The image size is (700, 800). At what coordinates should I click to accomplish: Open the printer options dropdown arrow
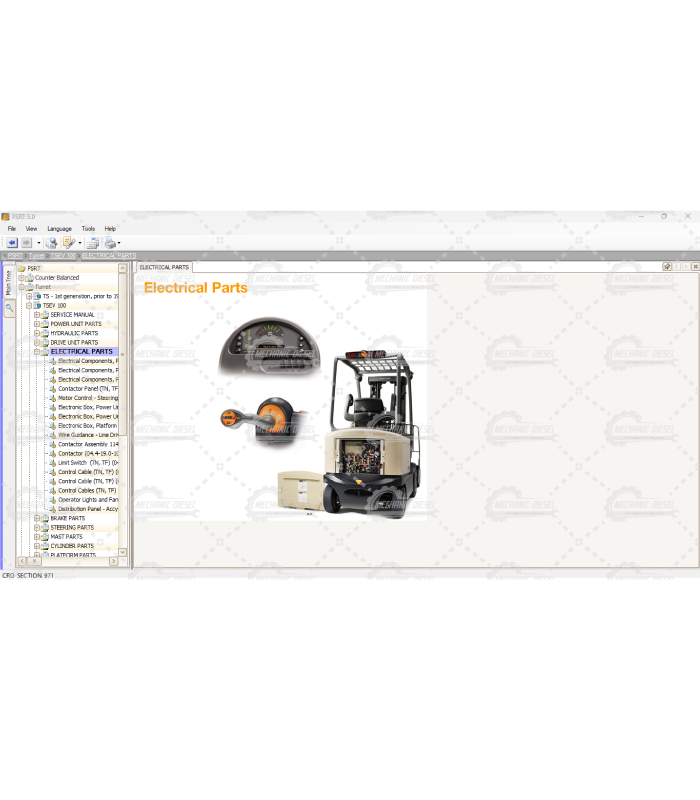(119, 243)
